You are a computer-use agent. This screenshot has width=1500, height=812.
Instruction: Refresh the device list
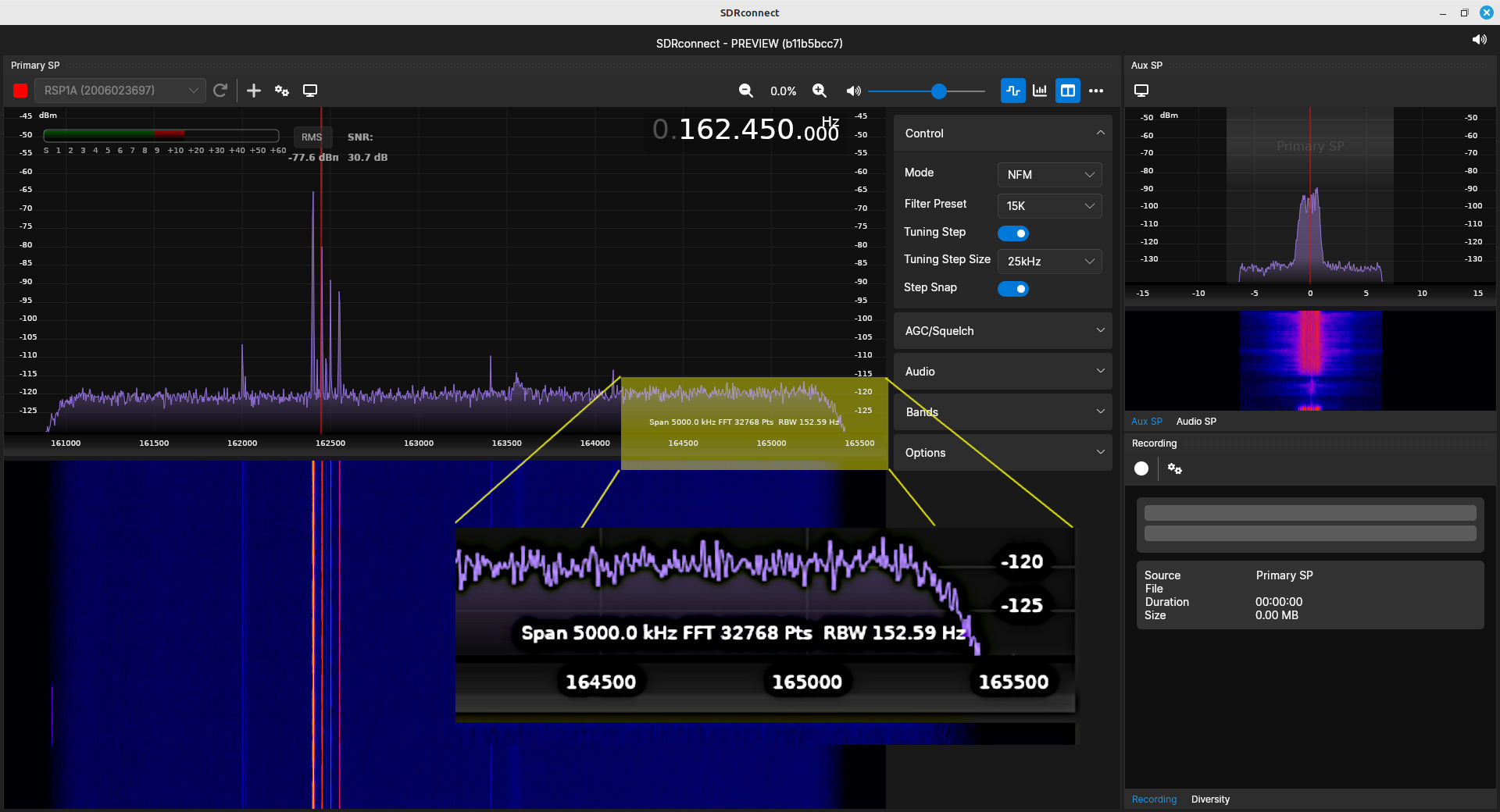(220, 91)
